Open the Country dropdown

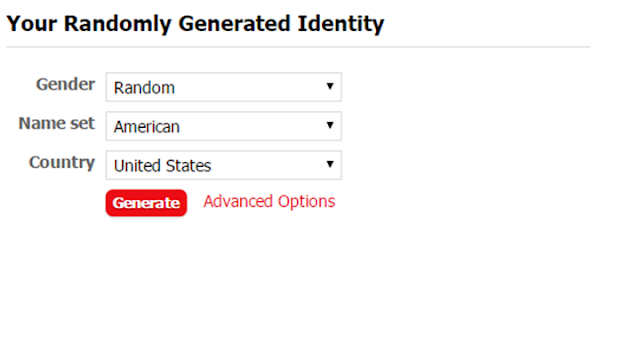click(224, 165)
